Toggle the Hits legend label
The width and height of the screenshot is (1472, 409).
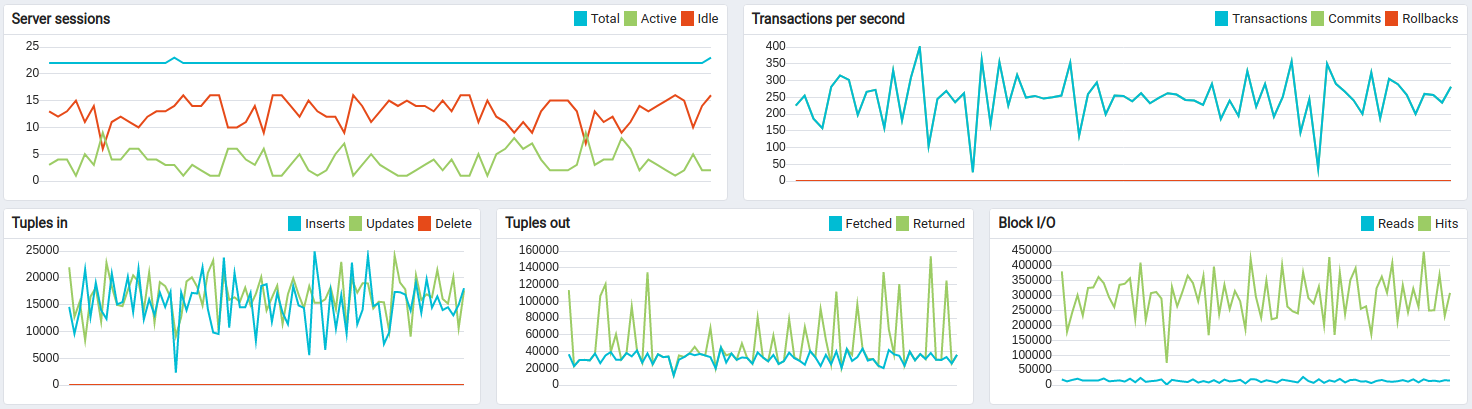coord(1446,223)
